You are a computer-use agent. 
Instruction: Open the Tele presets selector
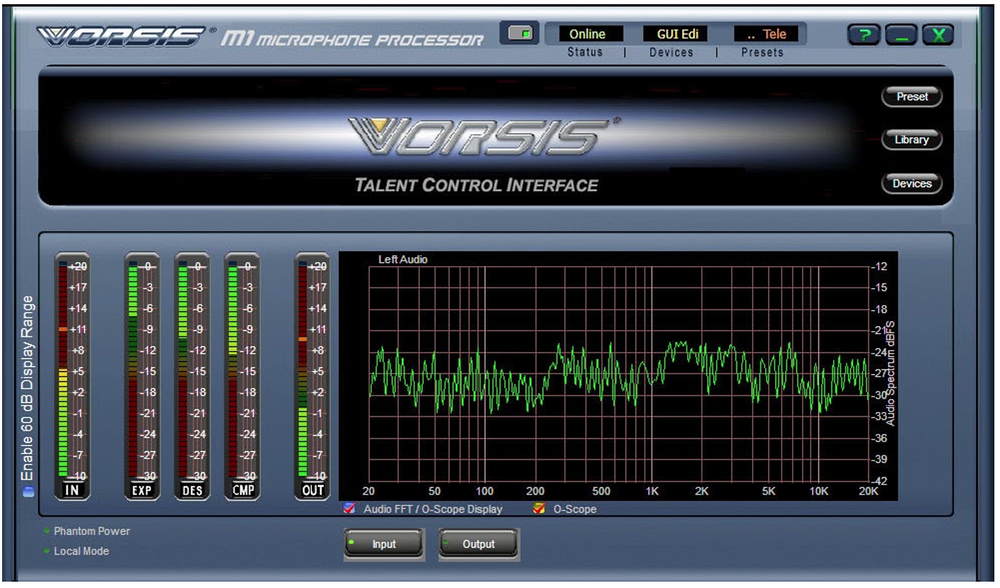768,33
